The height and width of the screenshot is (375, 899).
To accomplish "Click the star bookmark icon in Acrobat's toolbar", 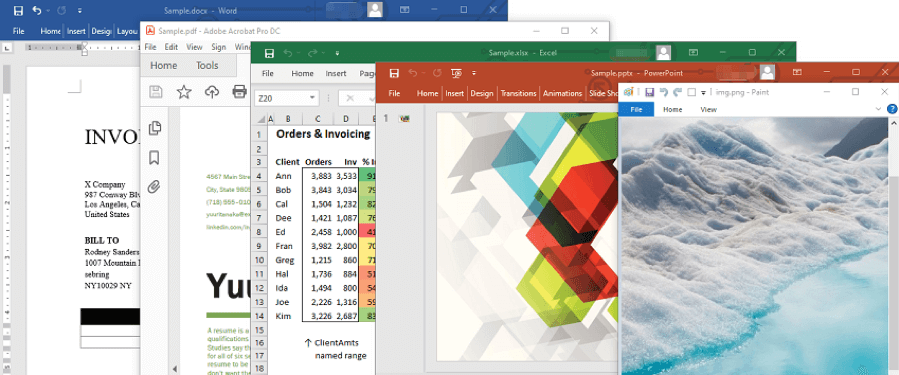I will click(183, 92).
